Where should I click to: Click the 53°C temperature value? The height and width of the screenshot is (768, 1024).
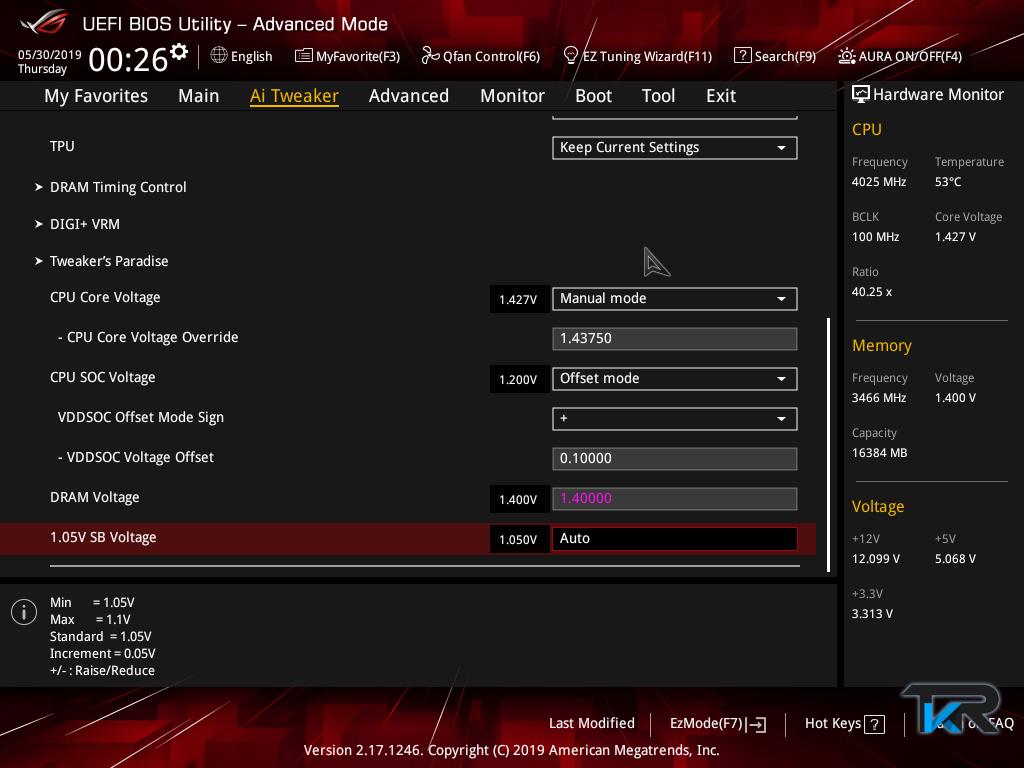(948, 182)
